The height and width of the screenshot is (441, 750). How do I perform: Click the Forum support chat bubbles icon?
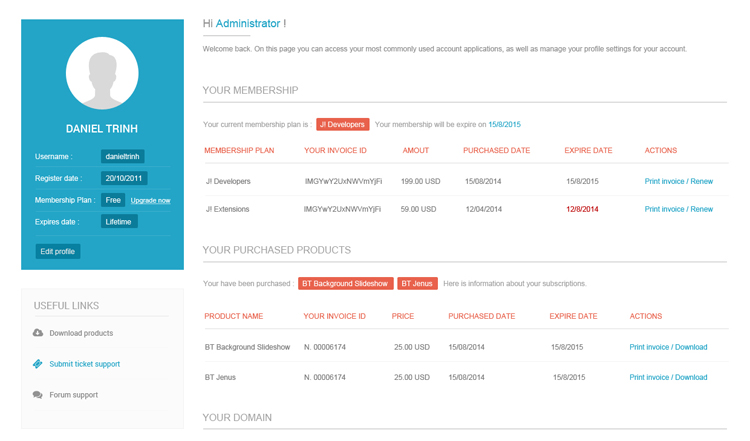click(x=38, y=395)
